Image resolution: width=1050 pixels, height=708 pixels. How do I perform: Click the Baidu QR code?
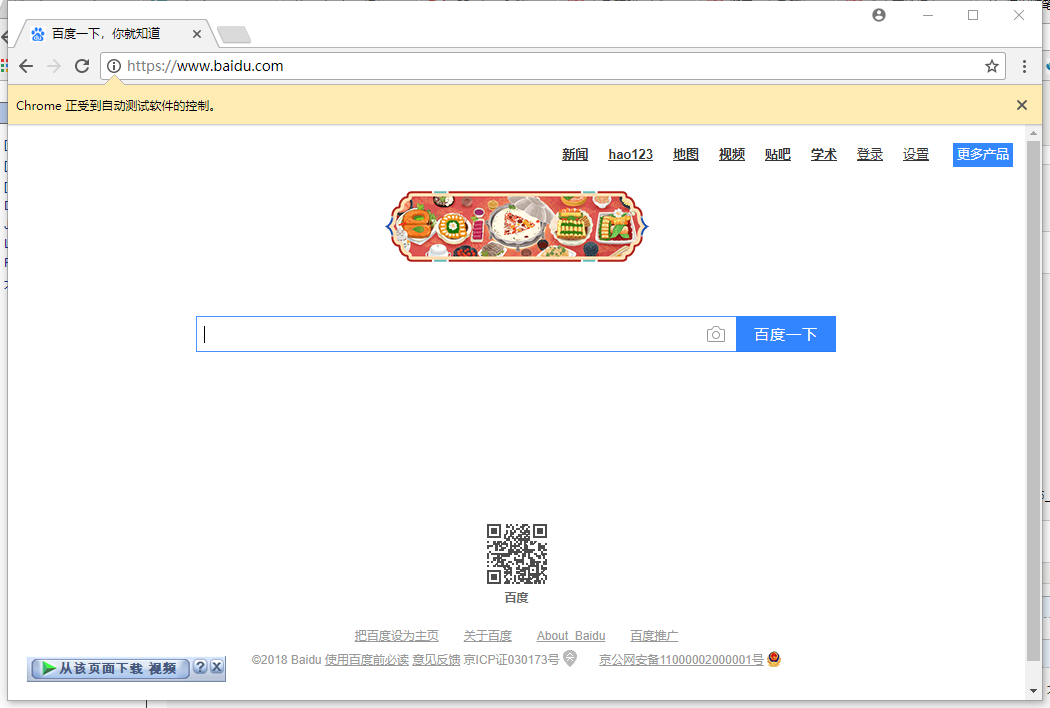point(516,554)
